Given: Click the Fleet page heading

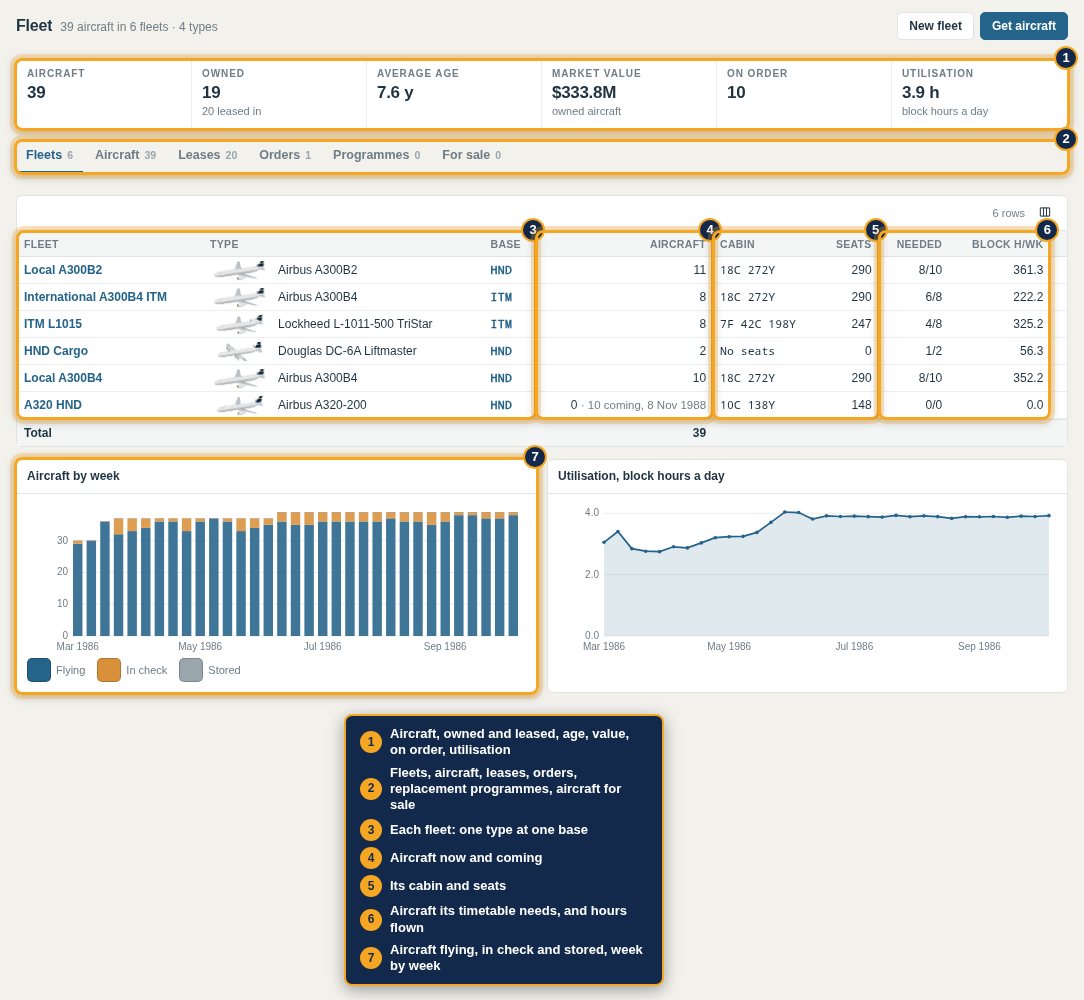Looking at the screenshot, I should pyautogui.click(x=34, y=26).
